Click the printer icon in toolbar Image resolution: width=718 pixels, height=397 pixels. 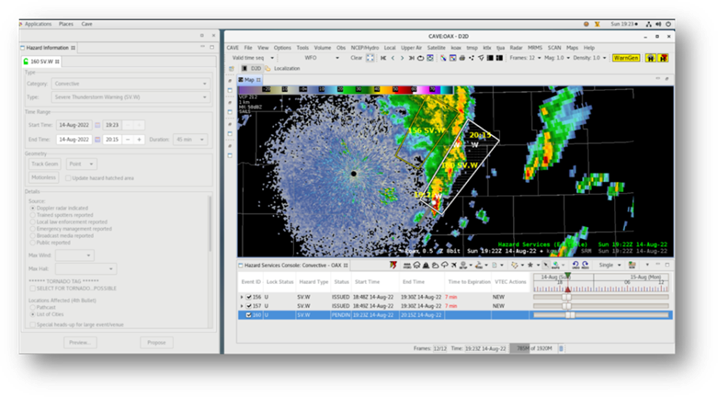point(462,58)
